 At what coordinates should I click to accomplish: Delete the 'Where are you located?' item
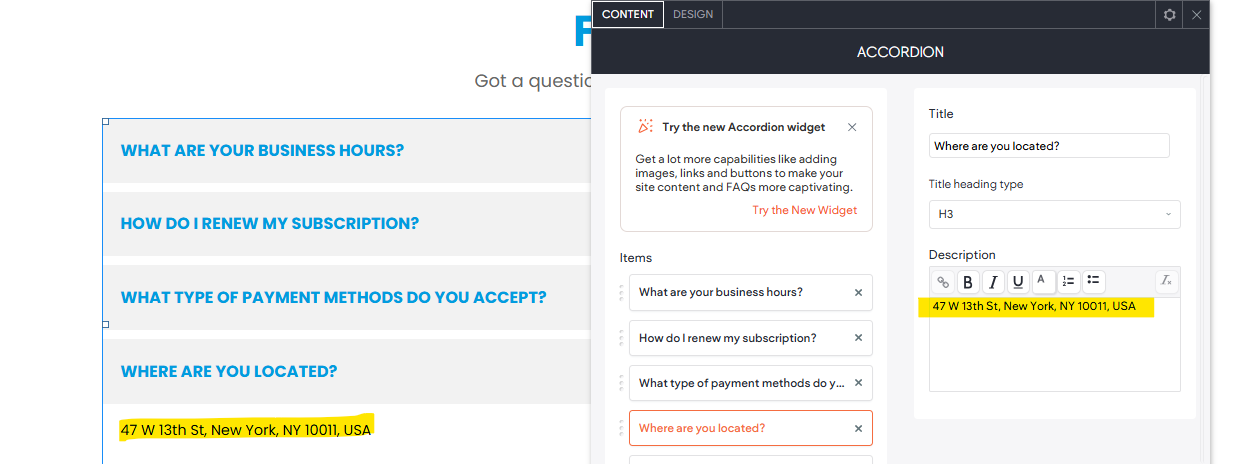(858, 428)
